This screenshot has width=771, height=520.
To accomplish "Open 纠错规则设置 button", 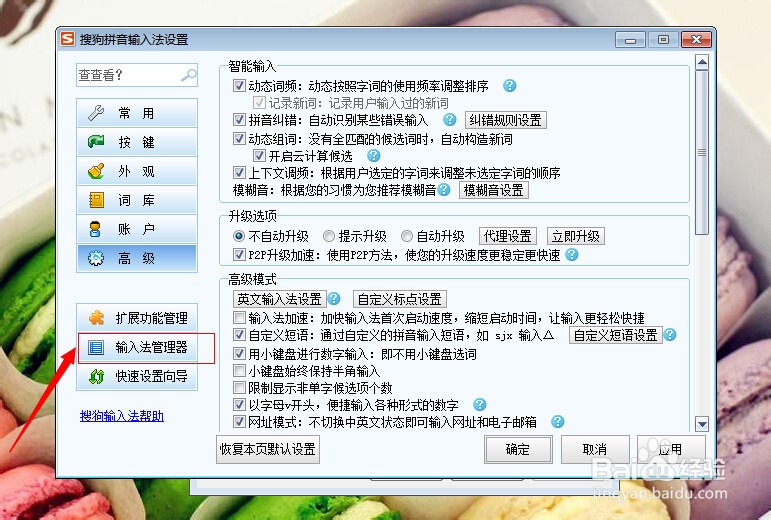I will pos(505,120).
